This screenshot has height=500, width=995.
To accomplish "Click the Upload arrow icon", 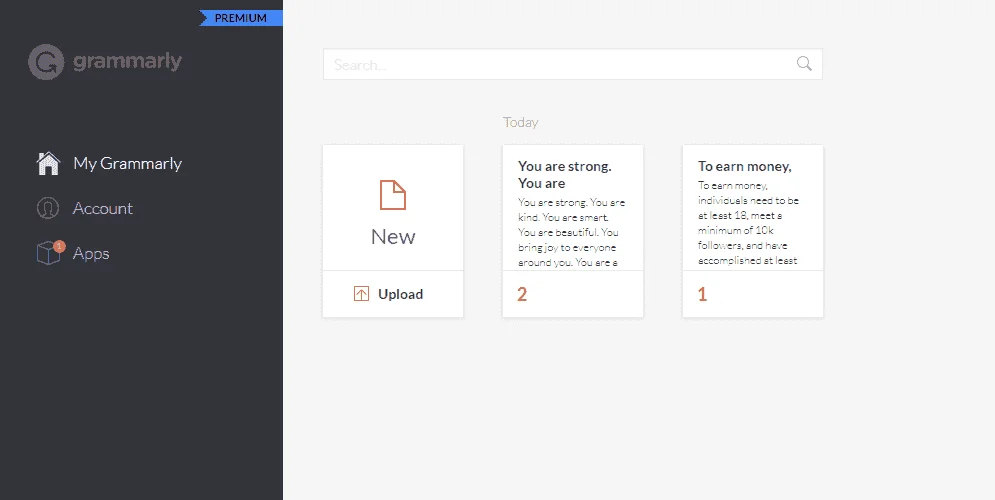I will point(361,294).
